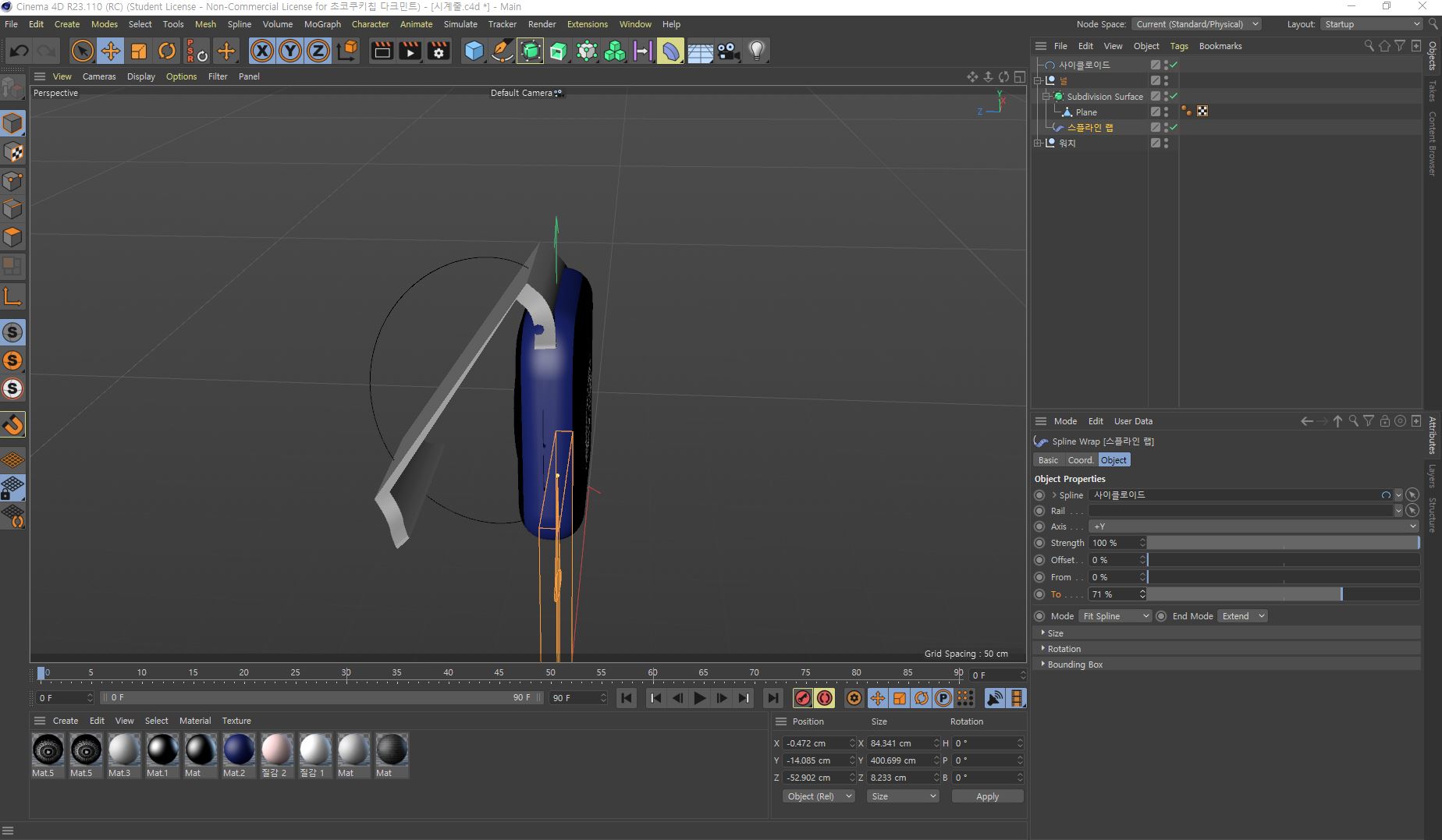Open the Extensions menu
The height and width of the screenshot is (840, 1442).
pos(587,24)
